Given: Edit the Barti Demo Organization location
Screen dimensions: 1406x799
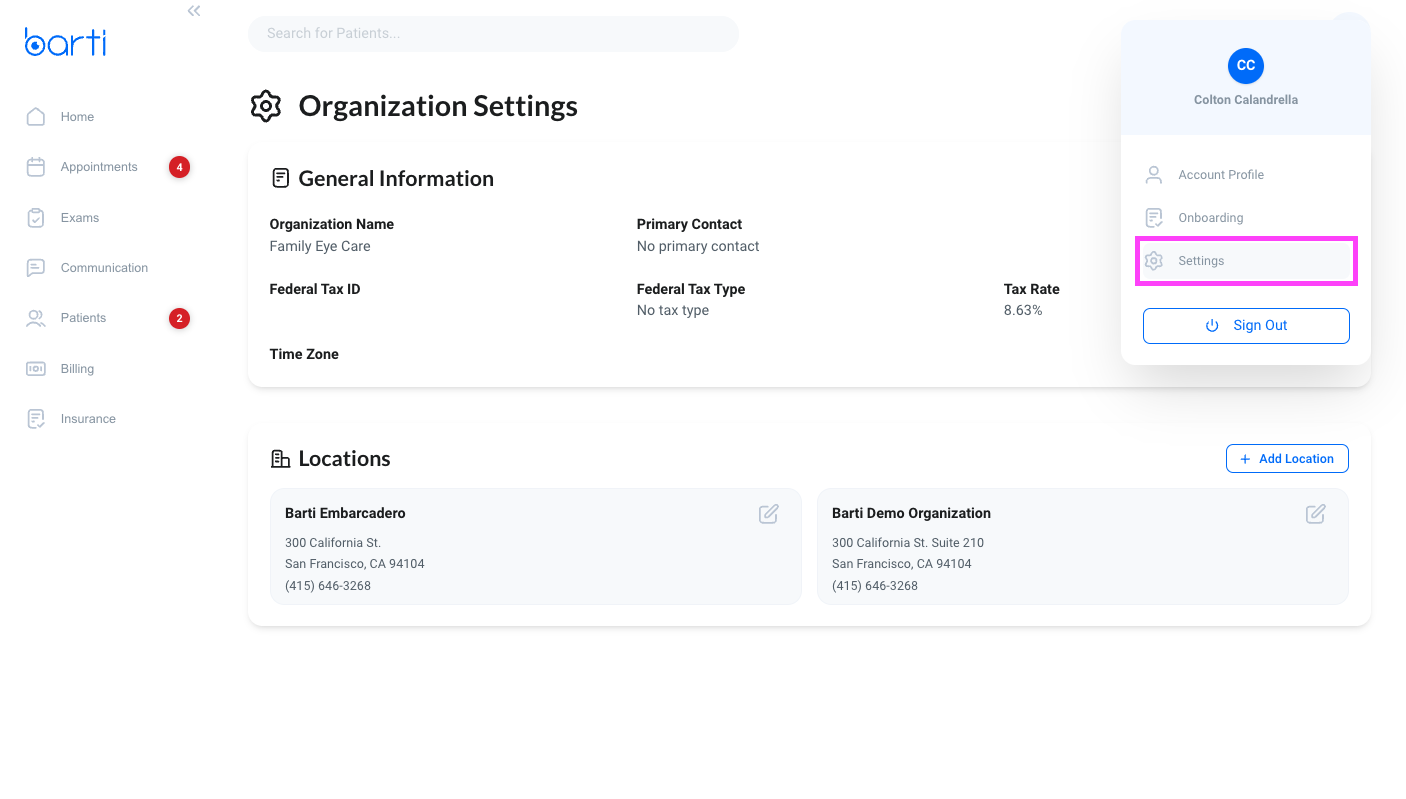Looking at the screenshot, I should 1315,514.
